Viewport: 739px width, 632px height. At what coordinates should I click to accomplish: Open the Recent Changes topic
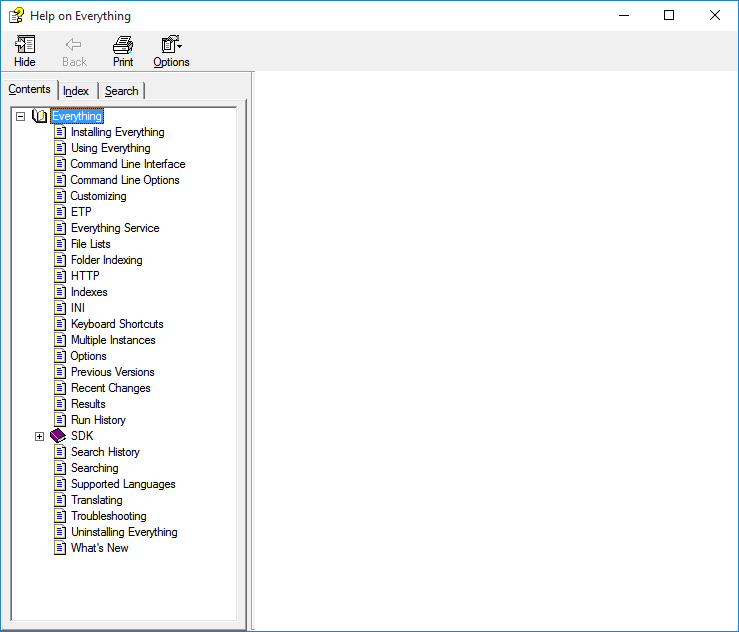coord(111,388)
